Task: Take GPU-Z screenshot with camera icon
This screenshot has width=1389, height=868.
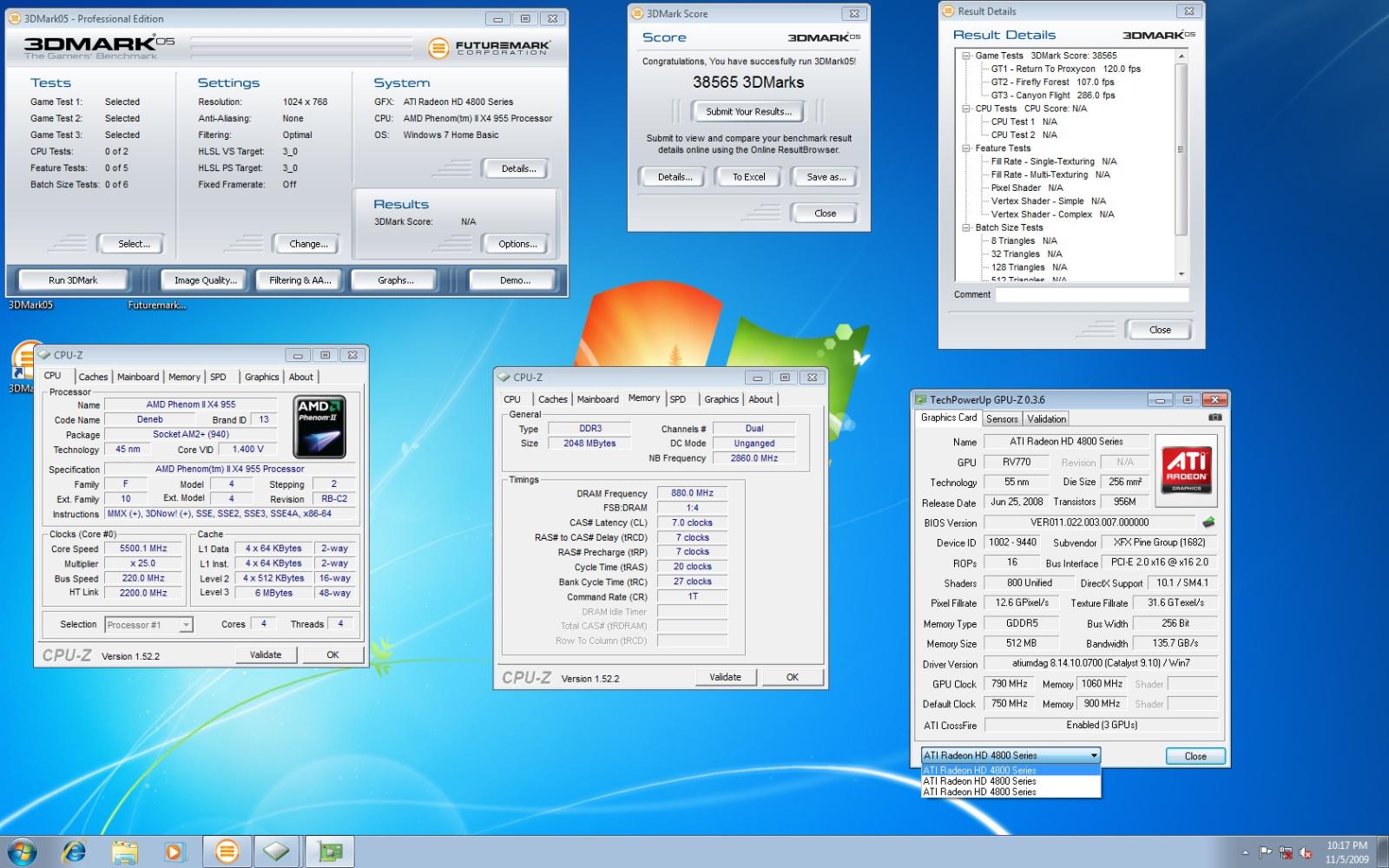Action: 1215,418
